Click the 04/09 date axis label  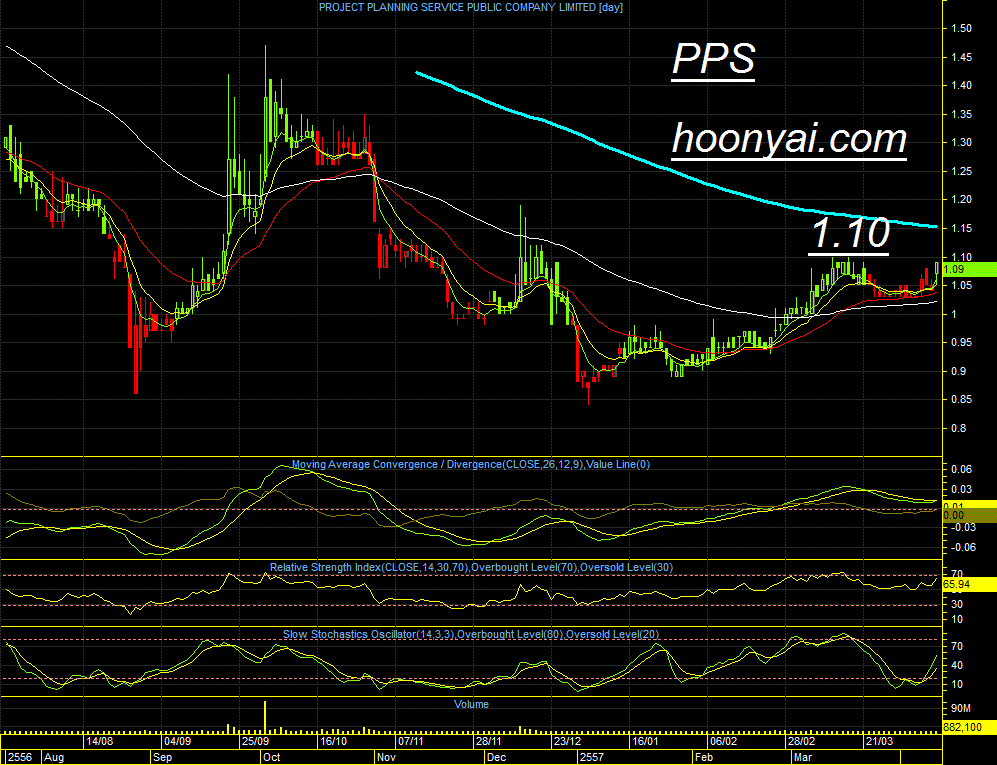tap(177, 741)
